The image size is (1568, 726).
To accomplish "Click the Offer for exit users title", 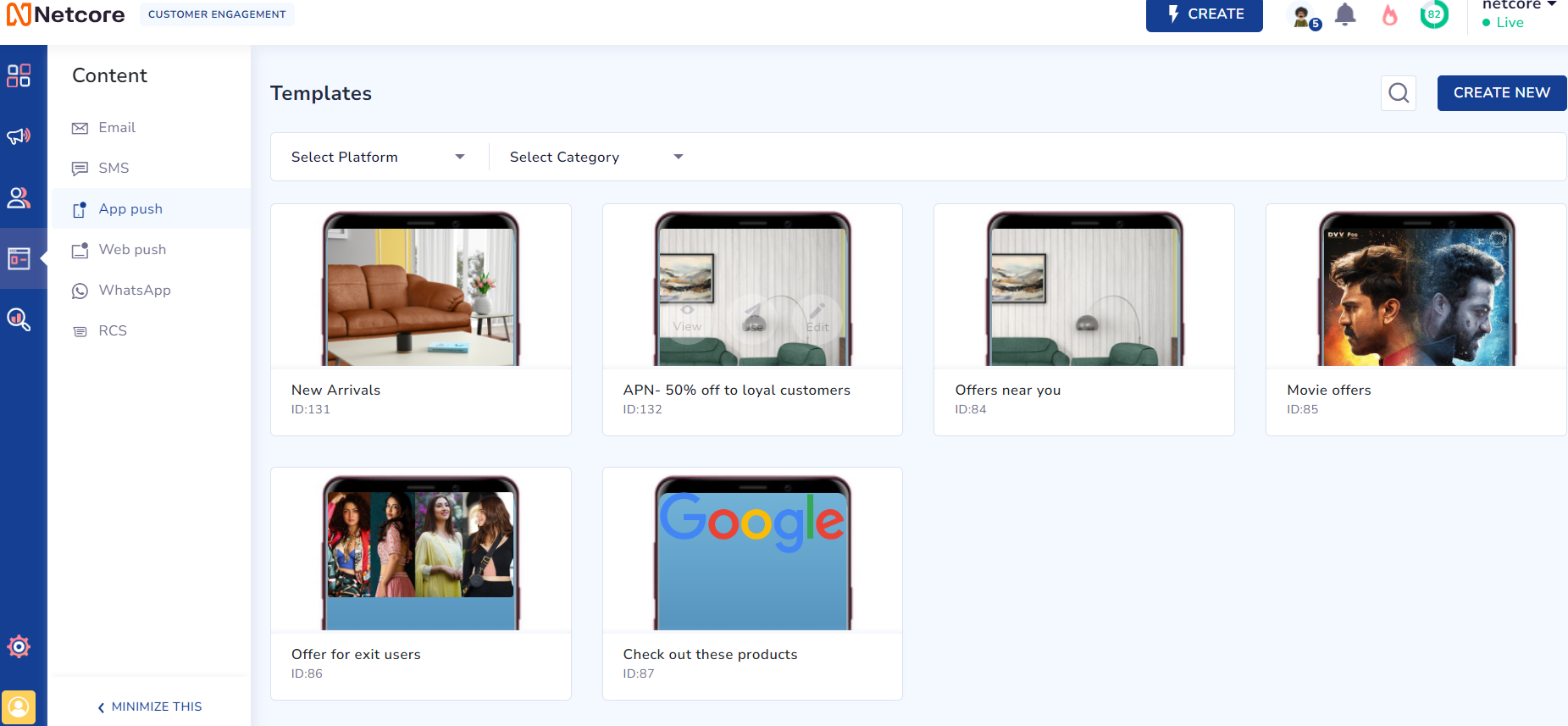I will [x=356, y=654].
